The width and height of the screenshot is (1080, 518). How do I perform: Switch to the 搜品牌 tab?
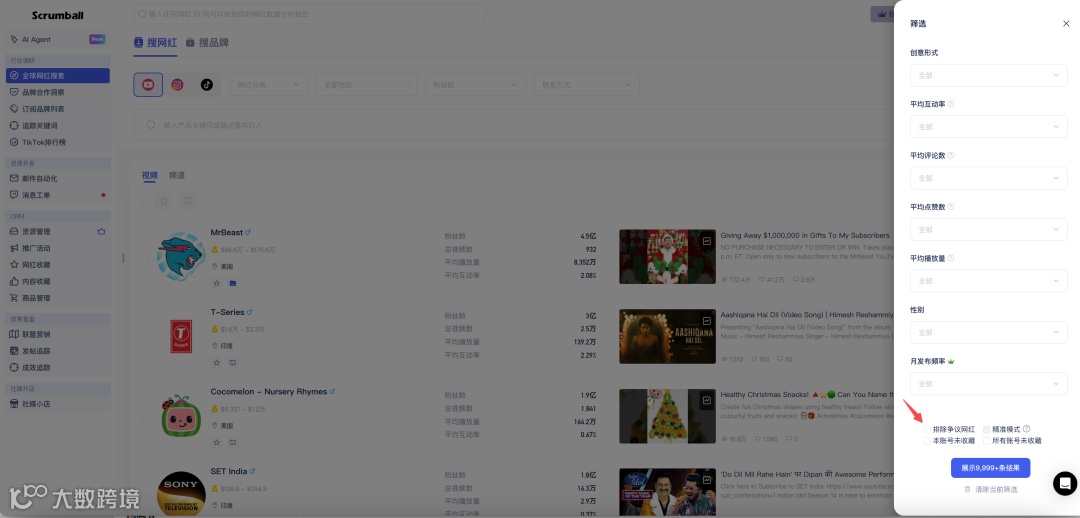coord(207,43)
